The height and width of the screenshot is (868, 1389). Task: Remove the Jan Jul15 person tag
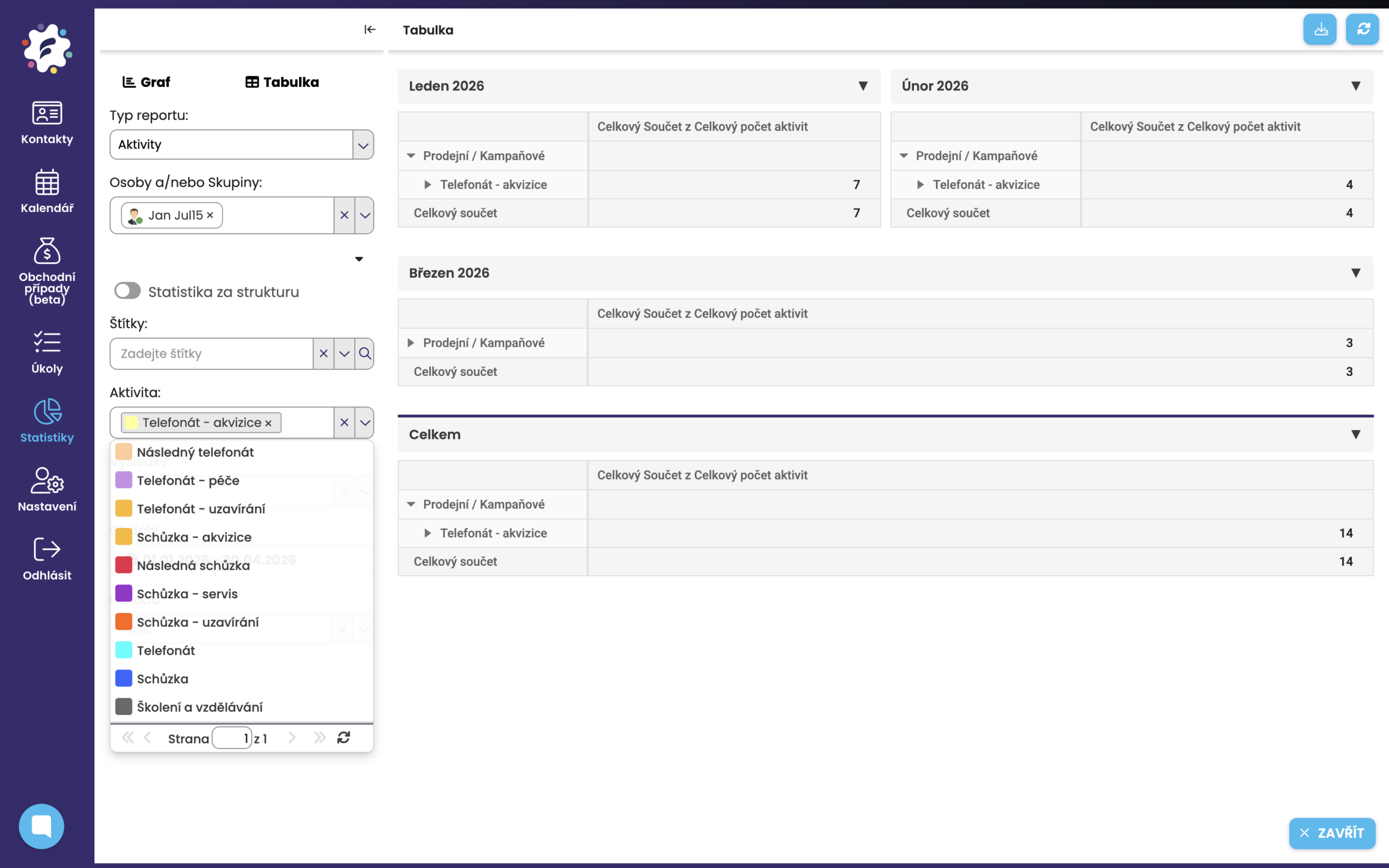pos(210,215)
